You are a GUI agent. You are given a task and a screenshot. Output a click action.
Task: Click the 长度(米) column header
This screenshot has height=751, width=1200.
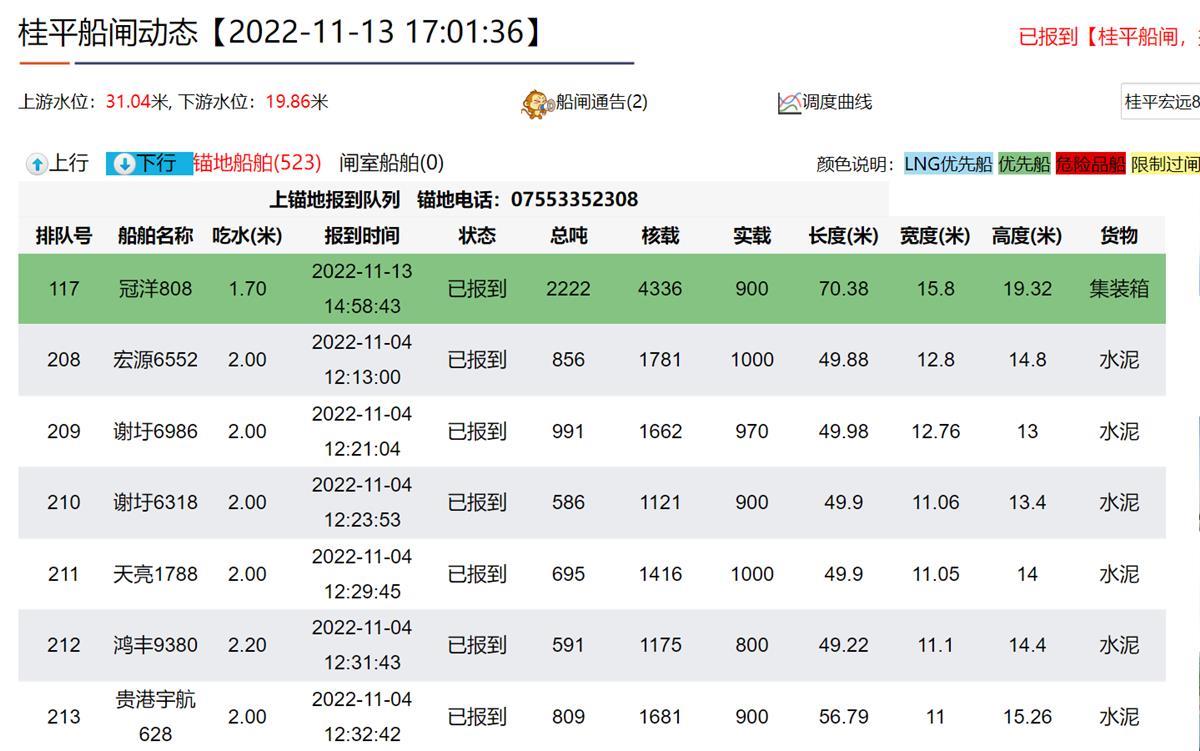pyautogui.click(x=843, y=236)
